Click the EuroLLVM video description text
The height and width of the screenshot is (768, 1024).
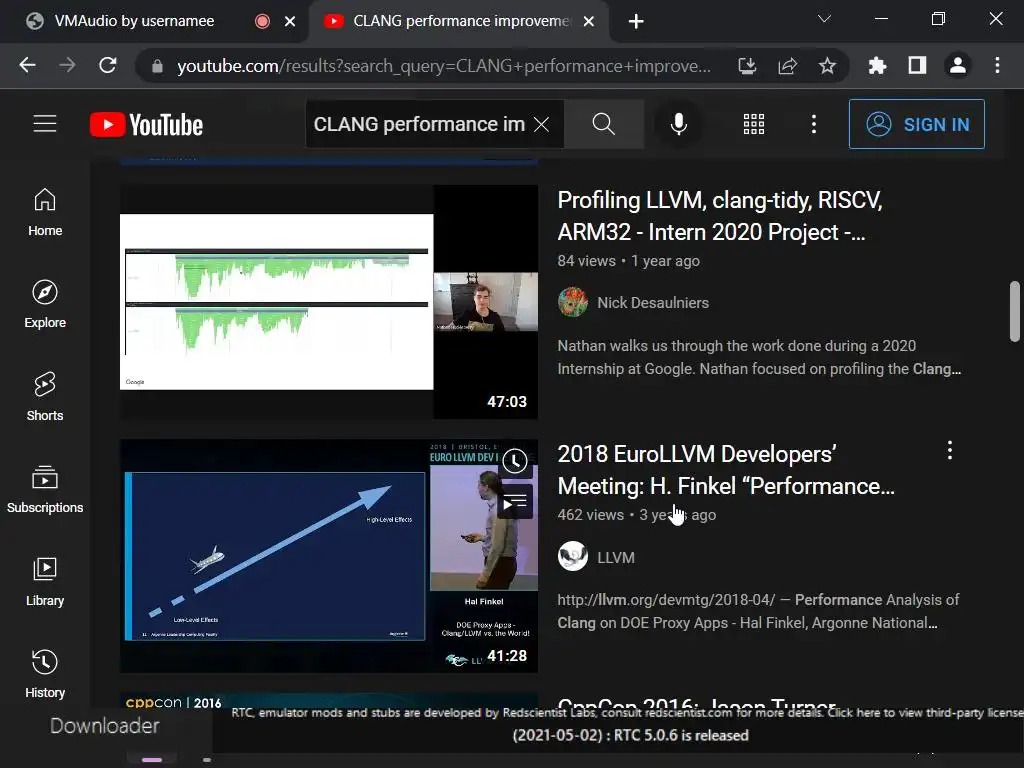coord(758,611)
